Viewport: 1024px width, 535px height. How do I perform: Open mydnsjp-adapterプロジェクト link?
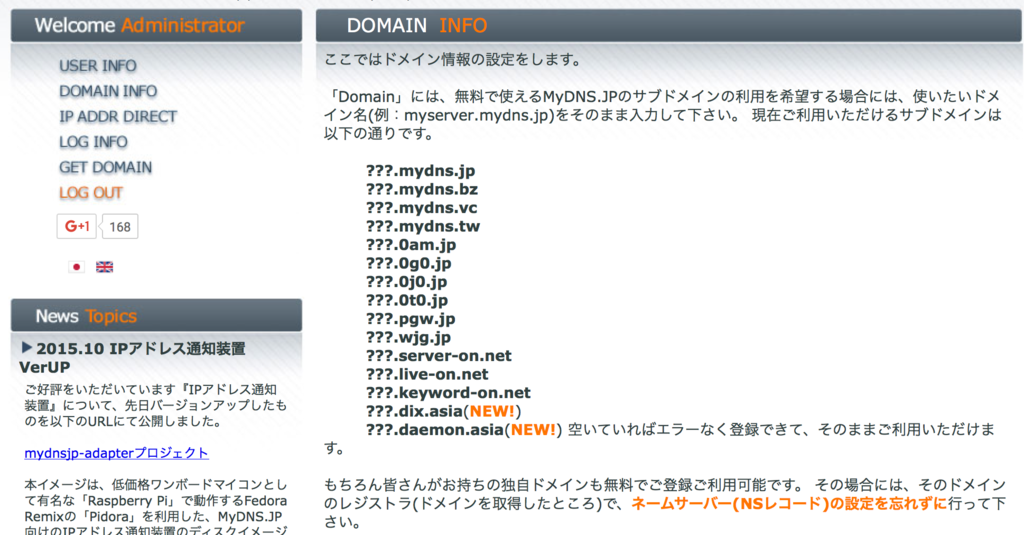tap(116, 453)
